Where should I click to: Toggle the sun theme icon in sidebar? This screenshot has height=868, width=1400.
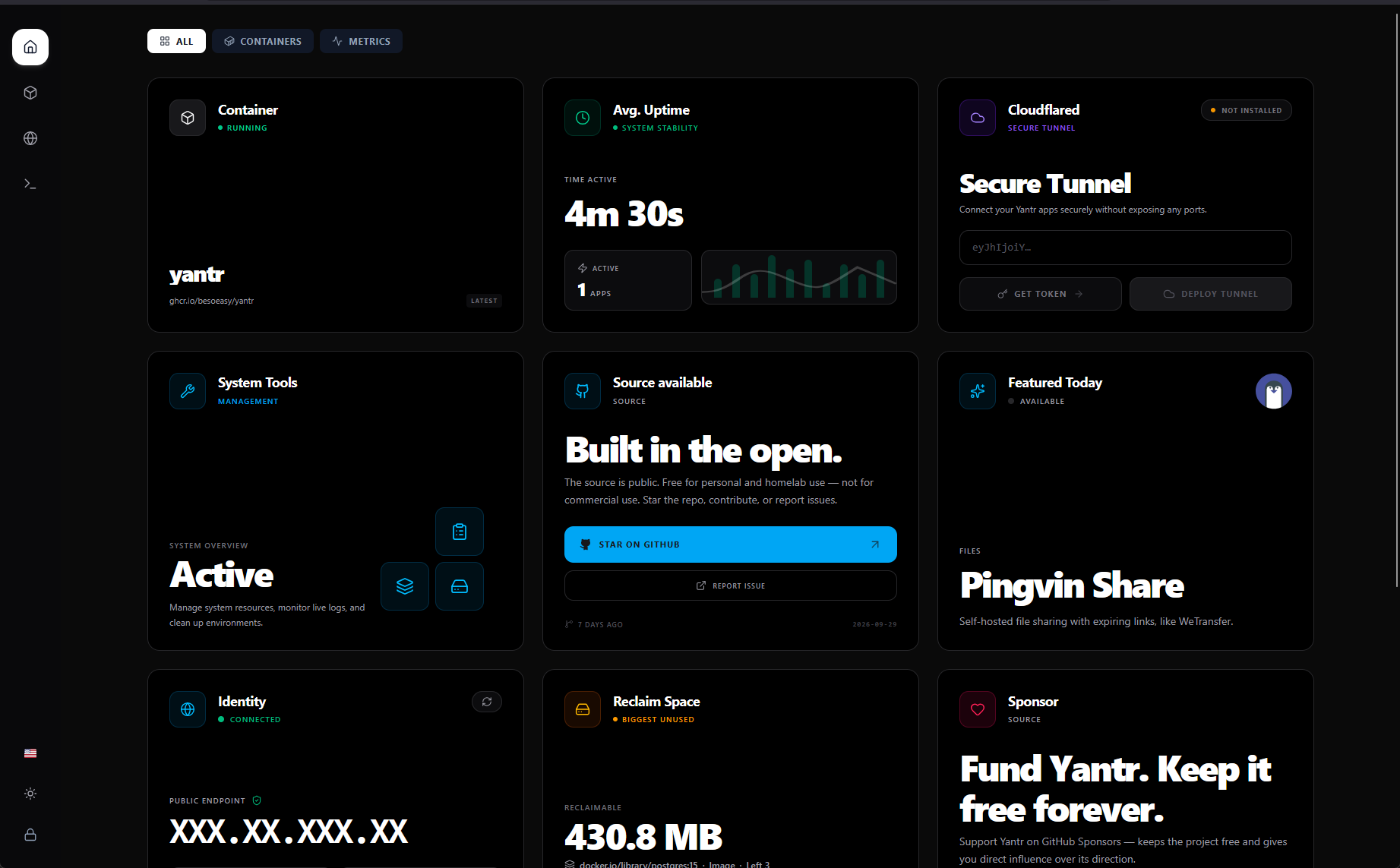(x=30, y=794)
